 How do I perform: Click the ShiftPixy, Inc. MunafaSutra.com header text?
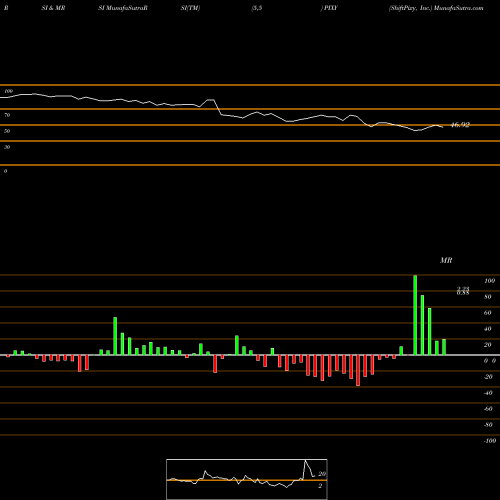[436, 8]
